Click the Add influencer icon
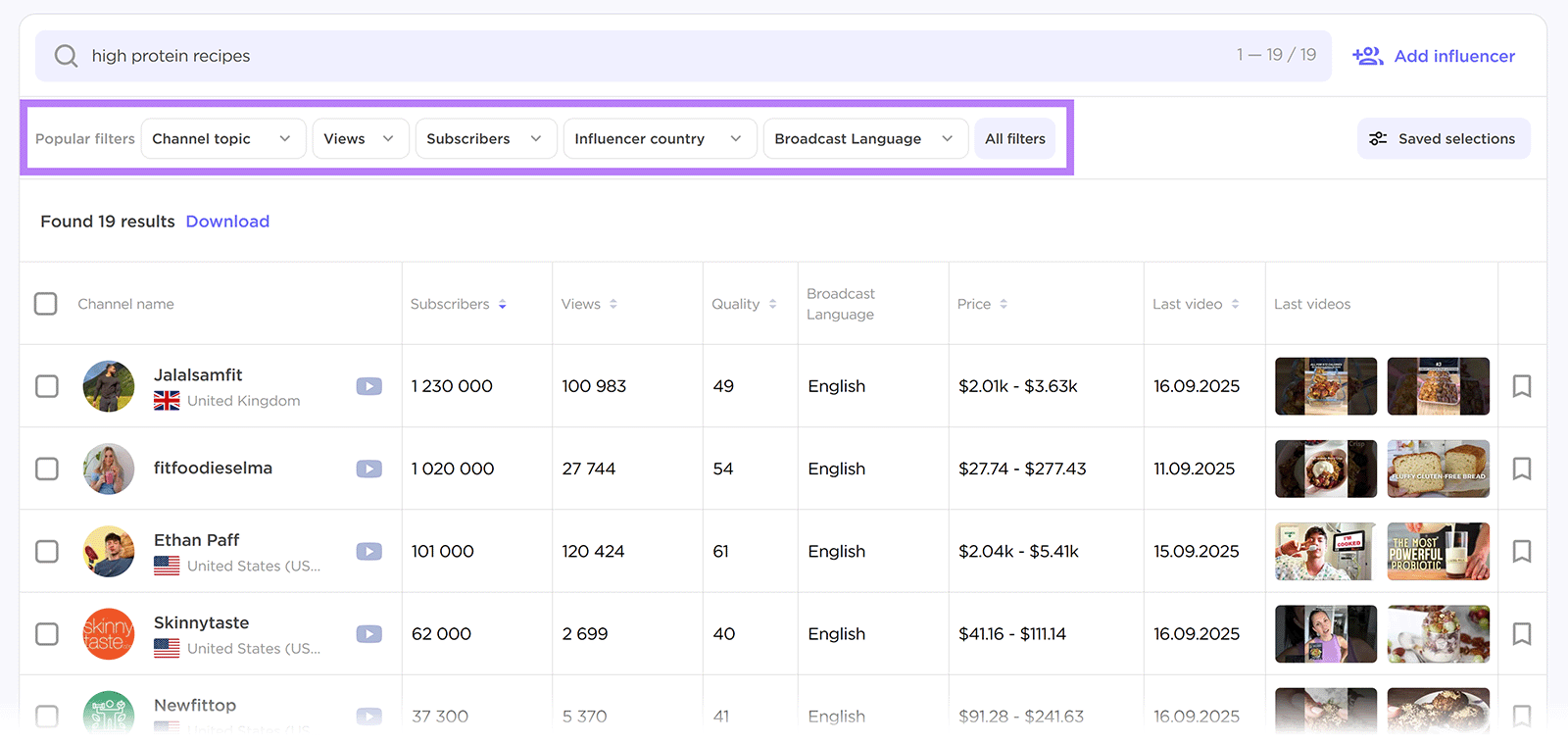 (1367, 56)
